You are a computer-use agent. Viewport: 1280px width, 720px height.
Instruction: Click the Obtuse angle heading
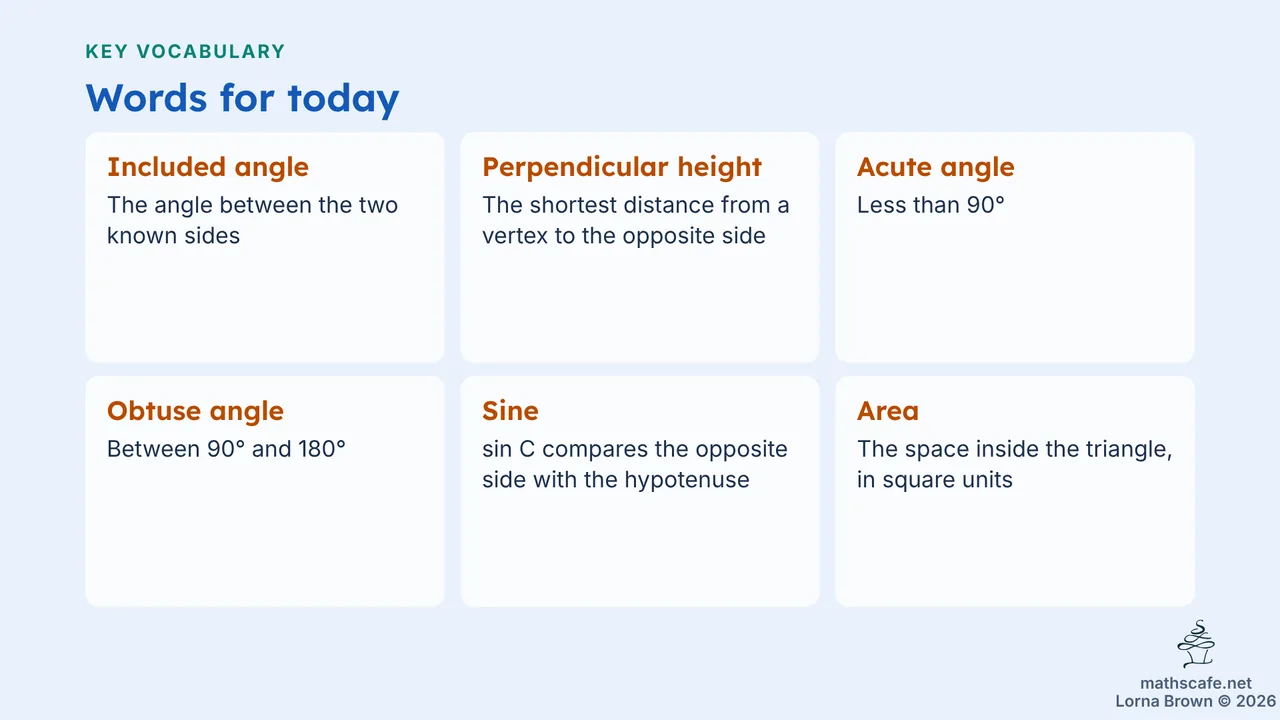tap(195, 411)
